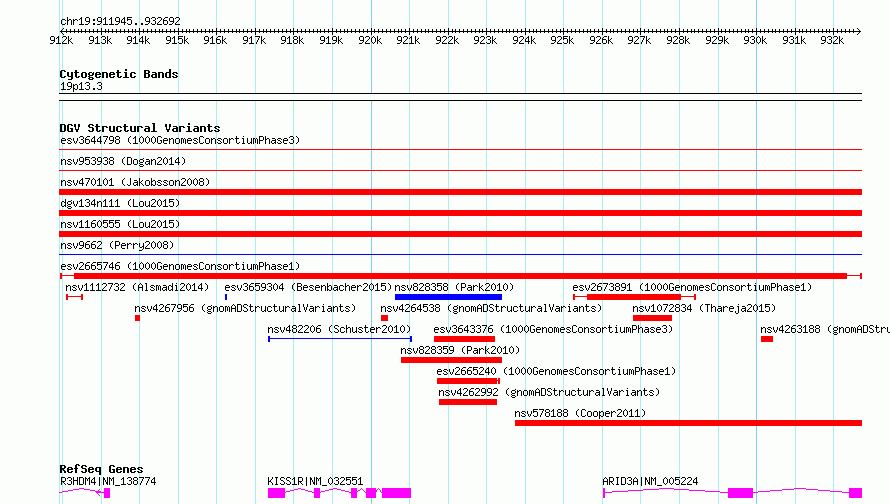This screenshot has width=890, height=504.
Task: Select nsv4264538 gnomAD variant label
Action: tap(490, 308)
